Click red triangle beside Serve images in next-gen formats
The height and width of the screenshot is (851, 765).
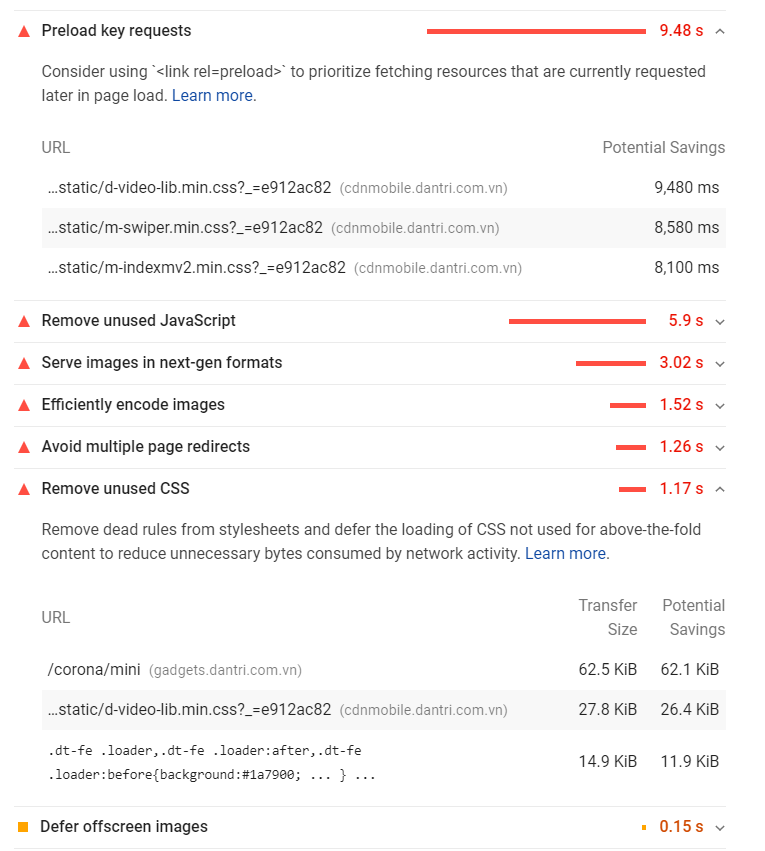pos(24,363)
